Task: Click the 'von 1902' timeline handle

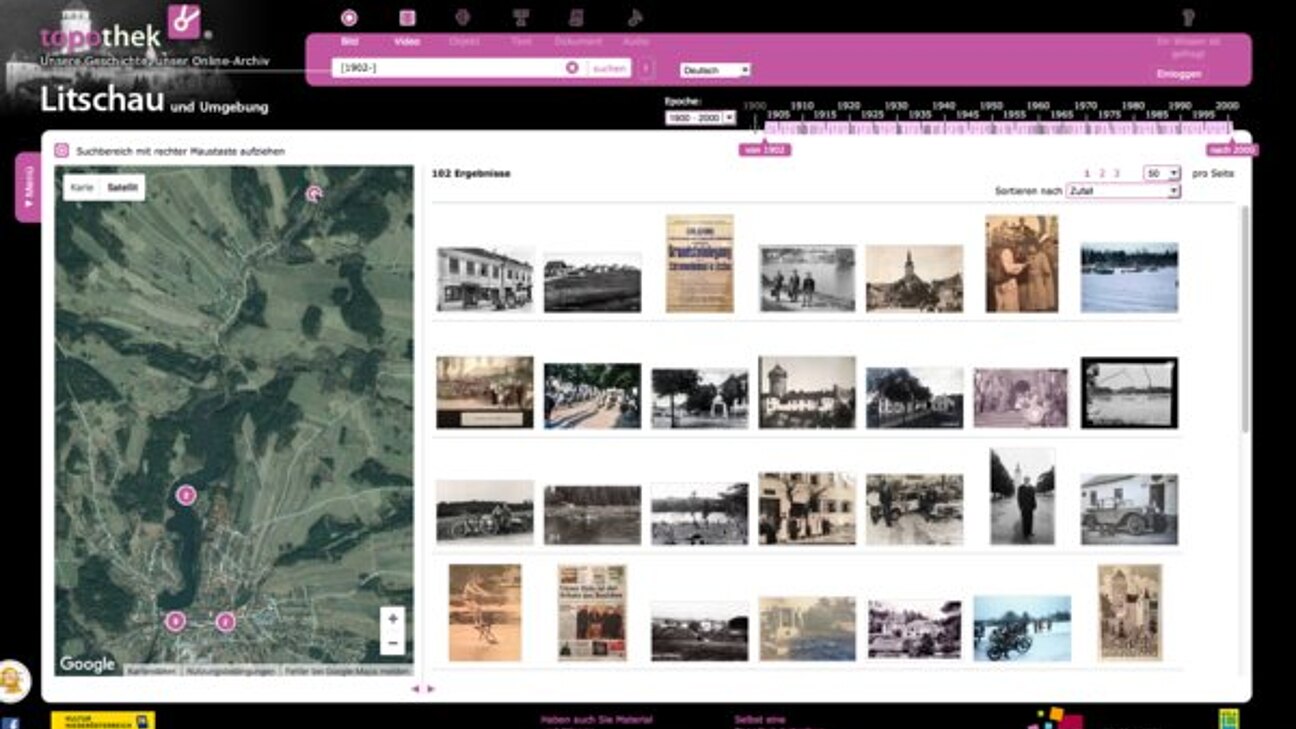Action: tap(765, 150)
